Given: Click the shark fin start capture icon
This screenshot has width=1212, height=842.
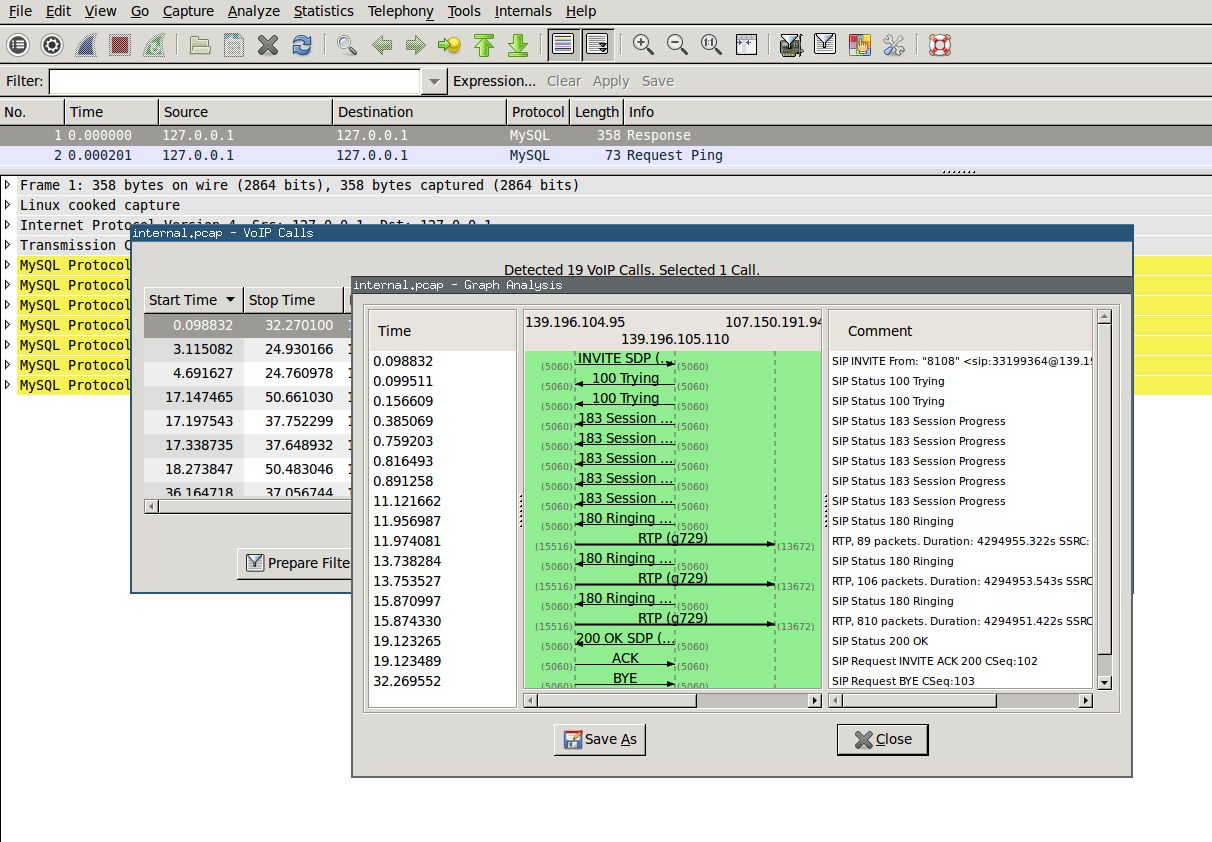Looking at the screenshot, I should click(86, 45).
